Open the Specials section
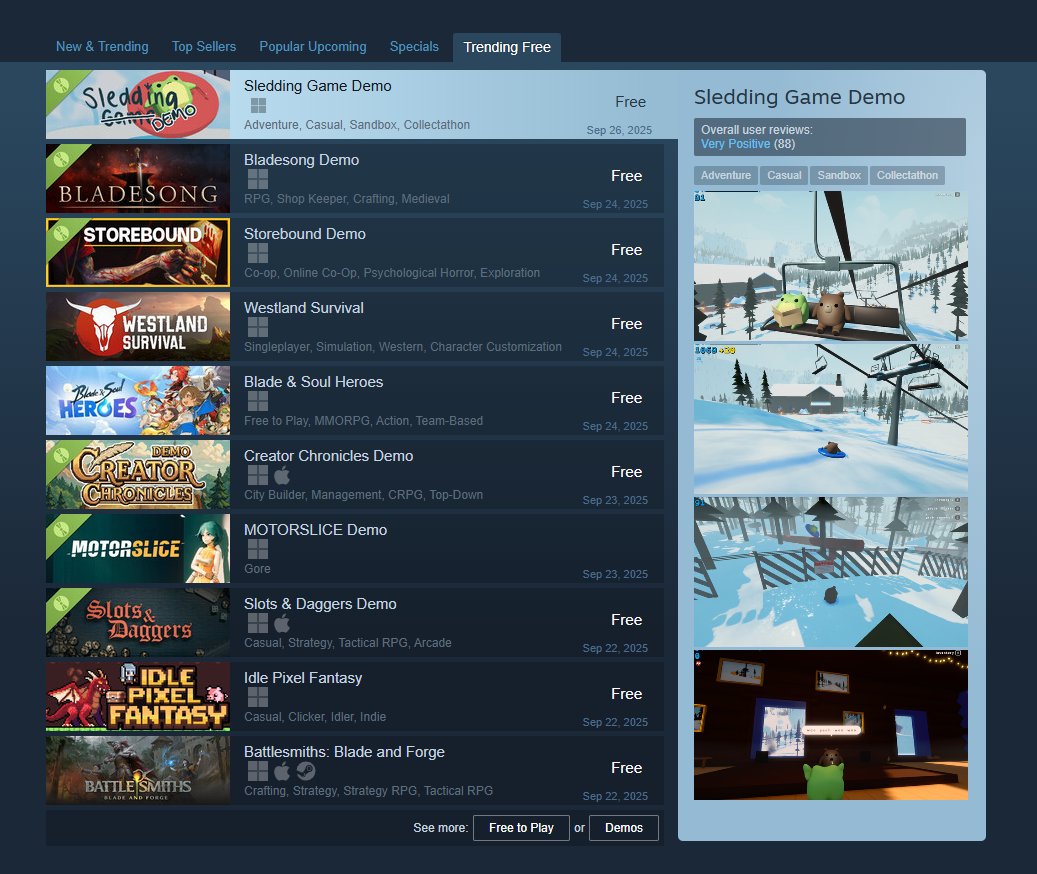This screenshot has height=874, width=1037. pos(414,46)
